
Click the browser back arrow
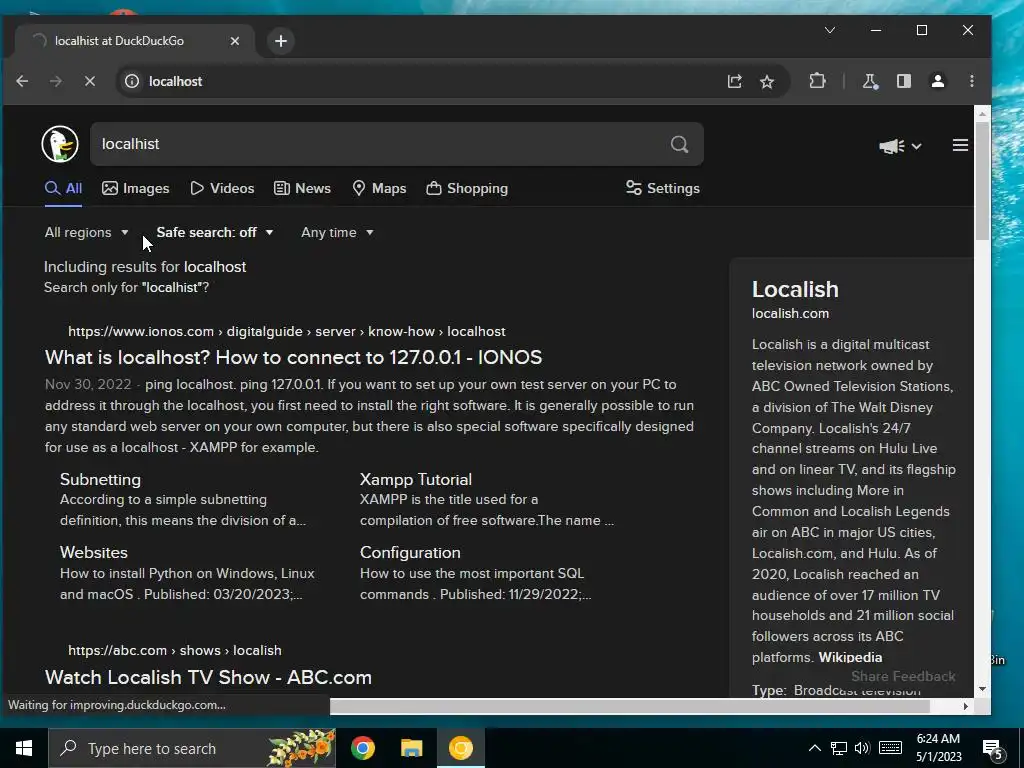[x=22, y=81]
